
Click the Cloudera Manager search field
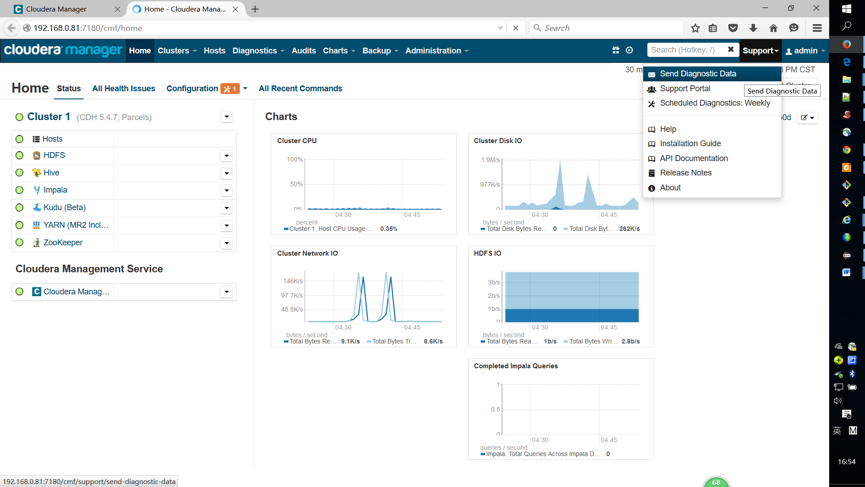(684, 50)
